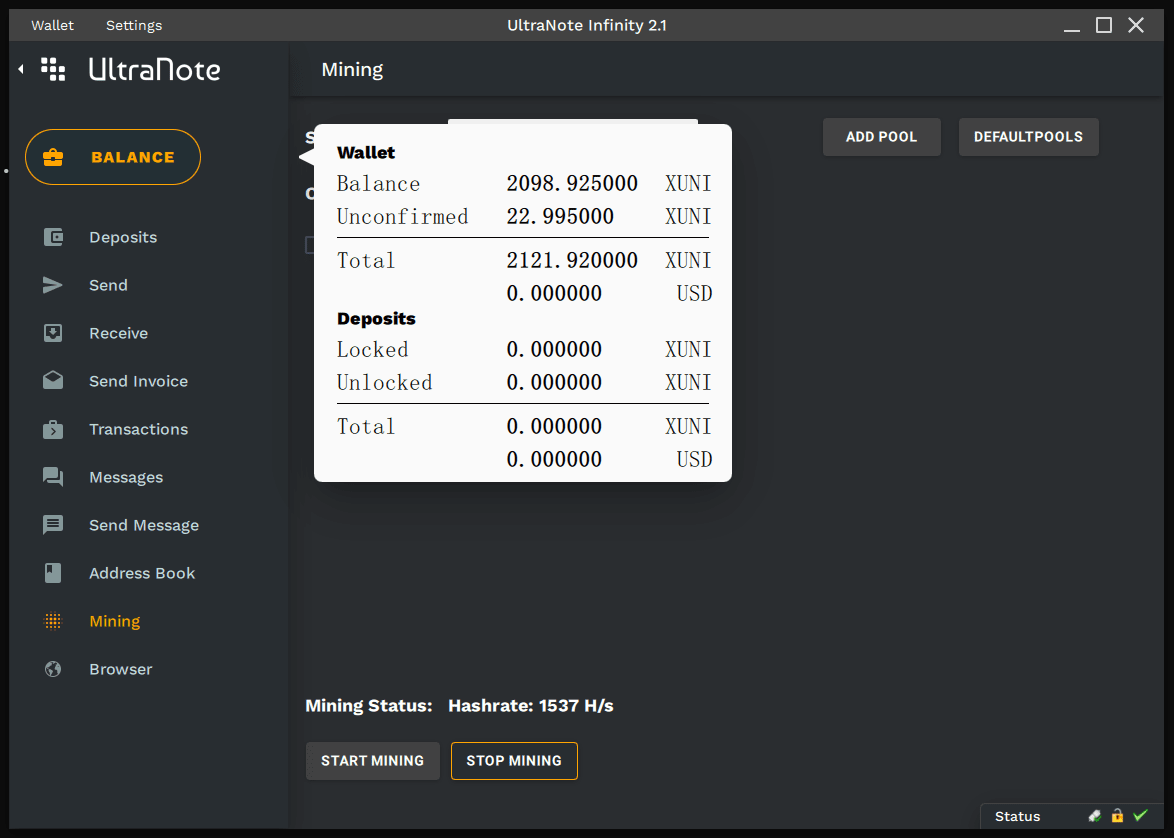Click the UltraNote dotted grid logo icon
The image size is (1174, 838).
tap(53, 69)
